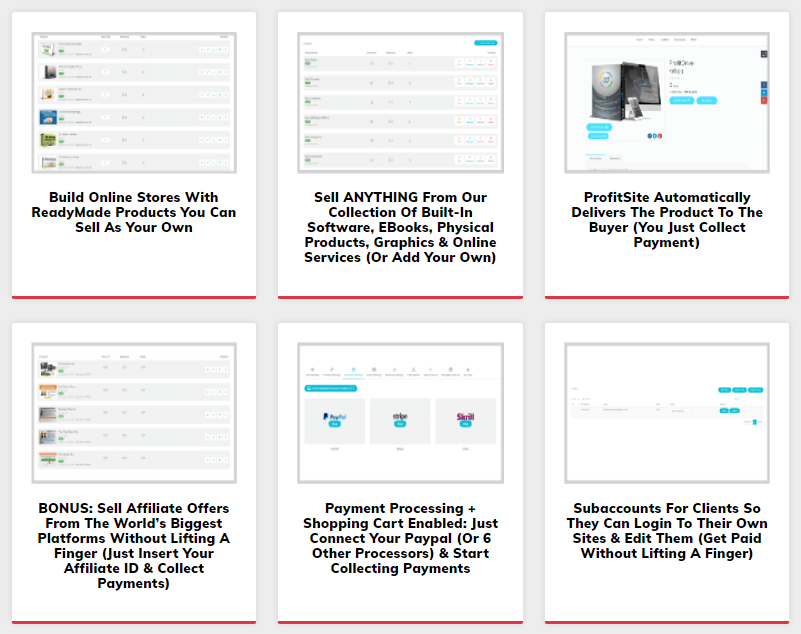Click "Sell ANYTHING From Our Collection" heading
Image resolution: width=801 pixels, height=634 pixels.
pos(400,227)
